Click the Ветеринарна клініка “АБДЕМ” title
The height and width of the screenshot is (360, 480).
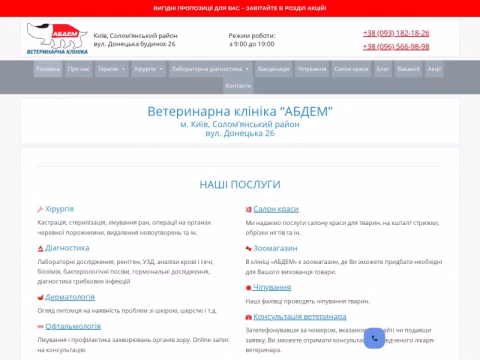point(240,111)
